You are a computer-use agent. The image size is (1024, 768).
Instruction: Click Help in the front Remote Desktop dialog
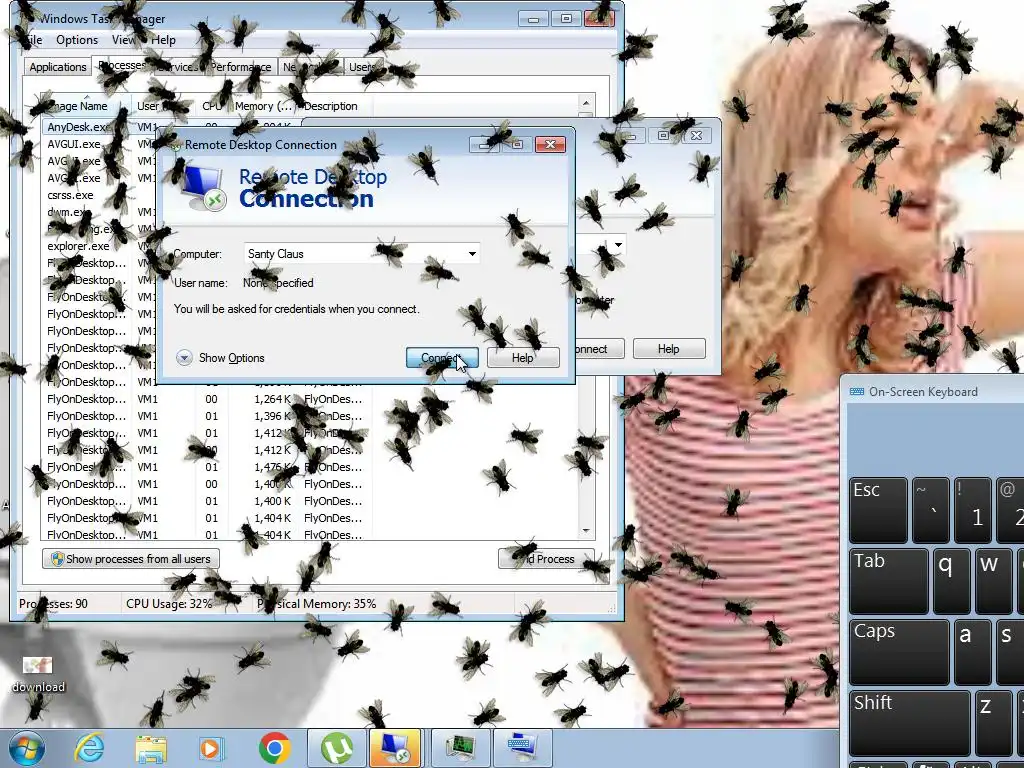click(523, 358)
